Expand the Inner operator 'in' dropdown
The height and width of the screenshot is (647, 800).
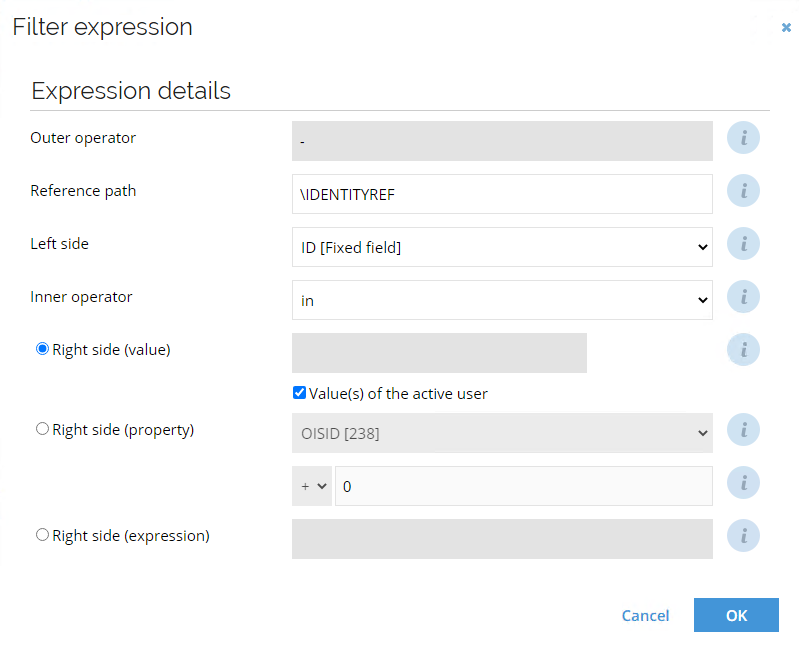coord(502,300)
